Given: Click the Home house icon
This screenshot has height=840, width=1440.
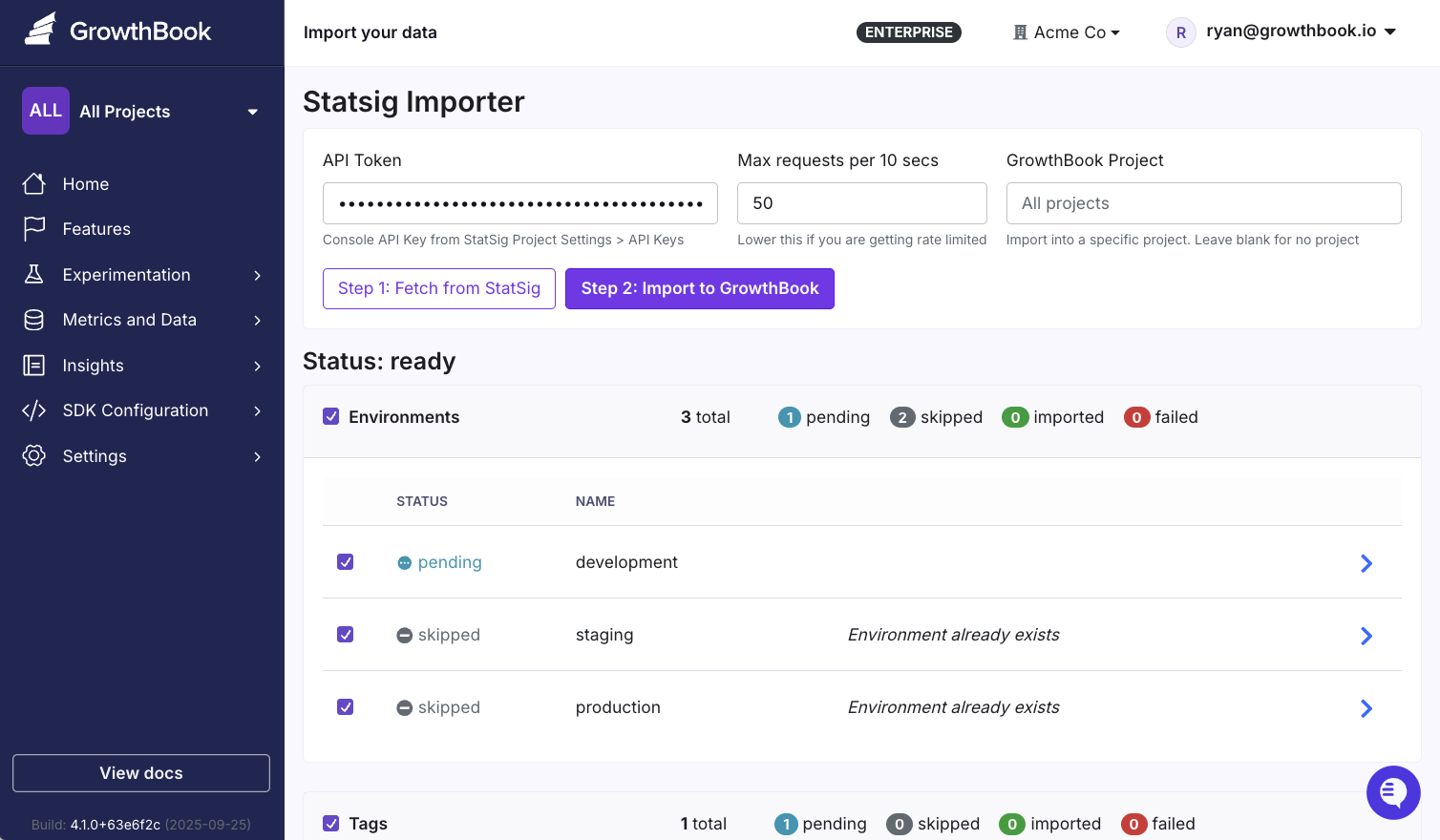Looking at the screenshot, I should tap(34, 183).
